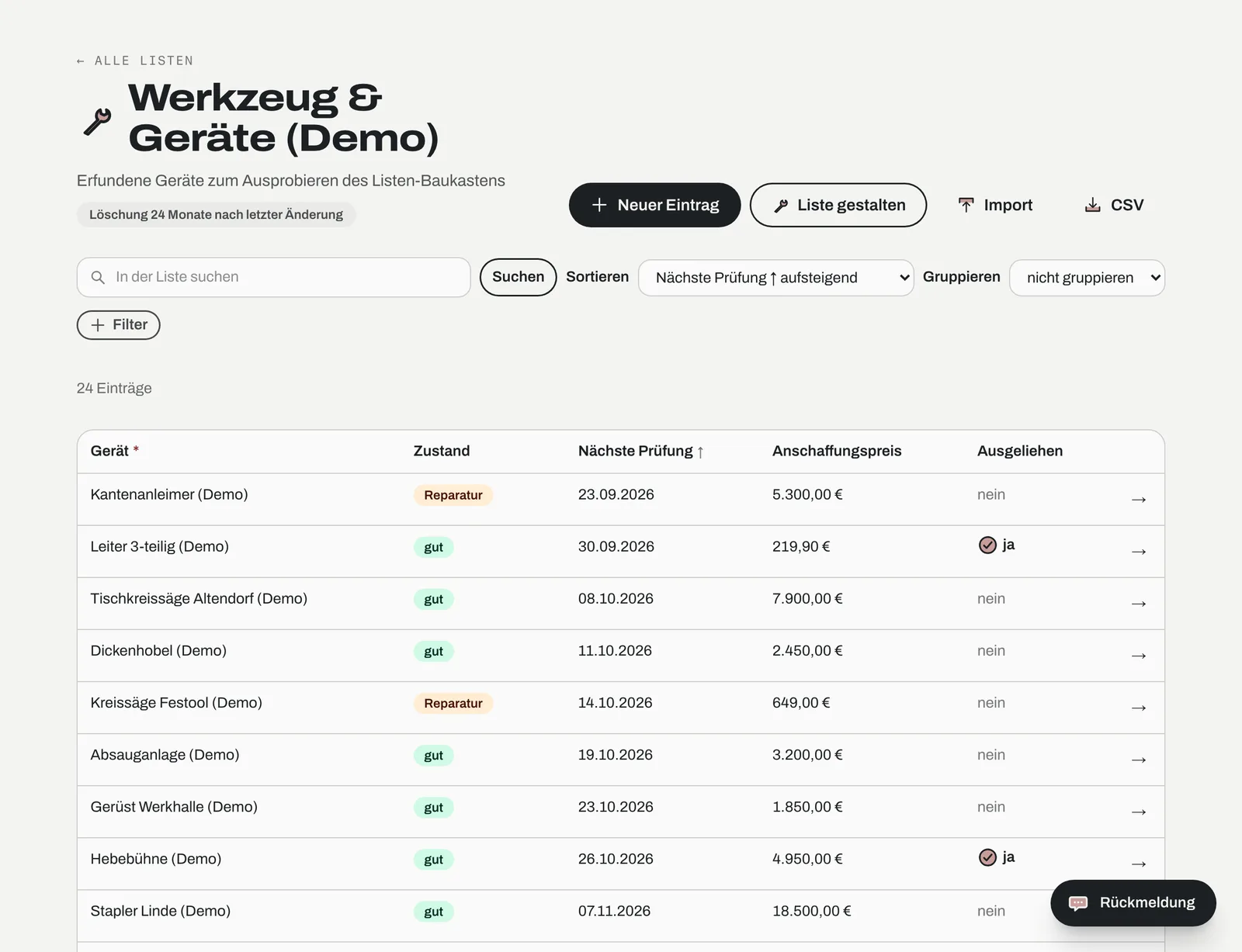
Task: Open Hebebühne (Demo) via row arrow
Action: (x=1139, y=864)
